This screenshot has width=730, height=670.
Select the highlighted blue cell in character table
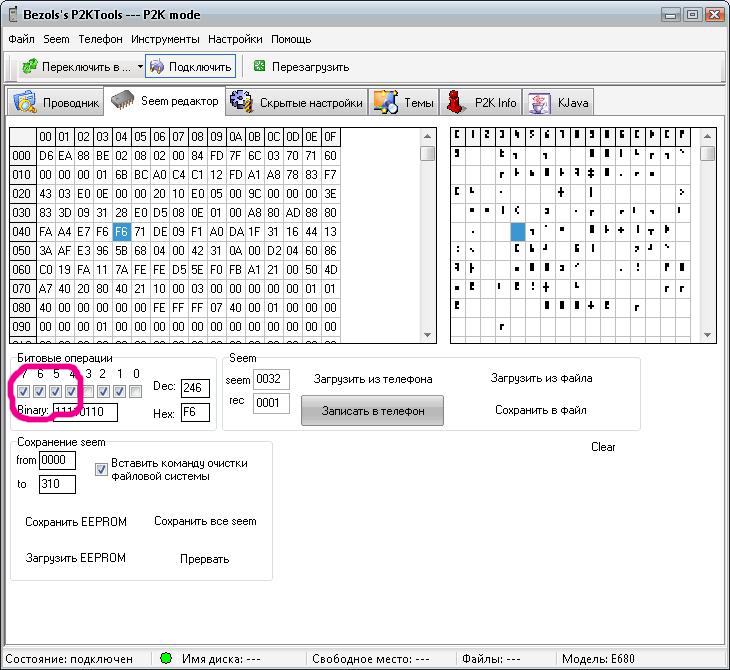click(x=518, y=231)
